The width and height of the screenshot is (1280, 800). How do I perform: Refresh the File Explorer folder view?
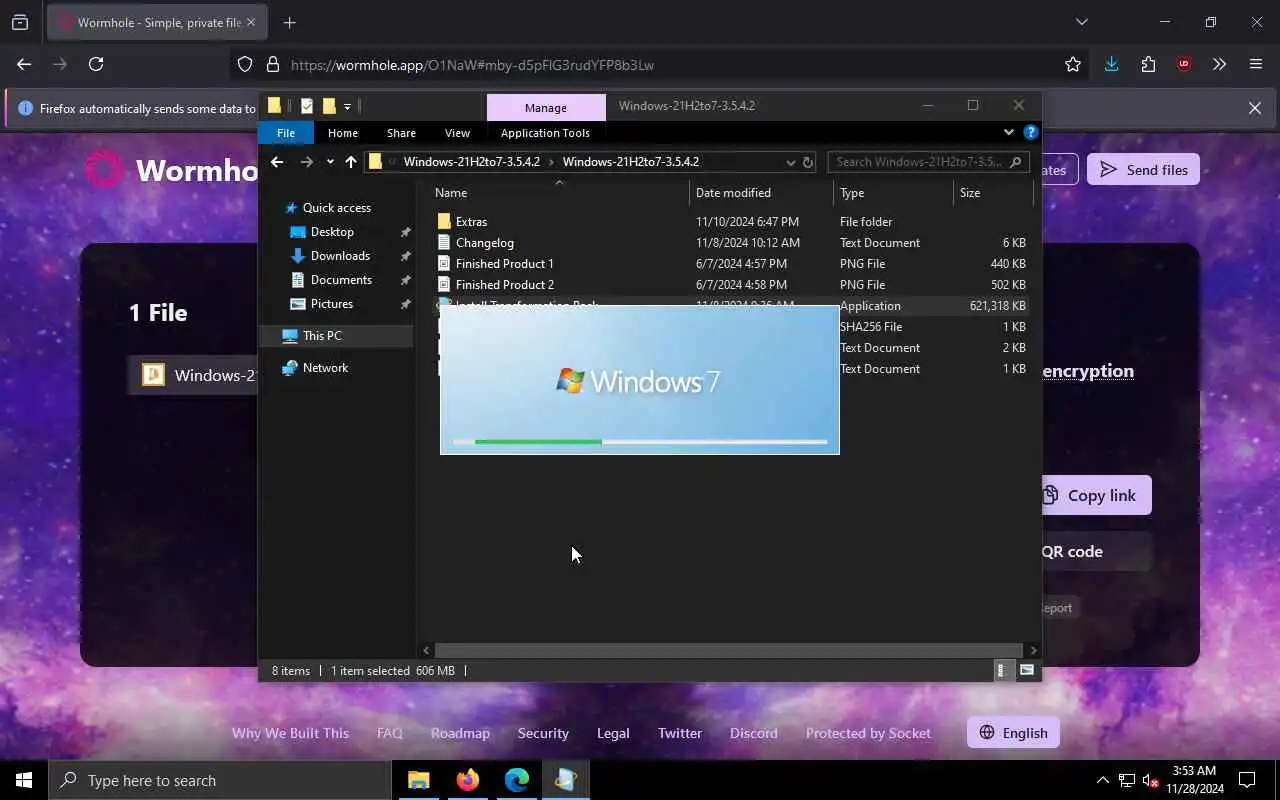[x=808, y=162]
